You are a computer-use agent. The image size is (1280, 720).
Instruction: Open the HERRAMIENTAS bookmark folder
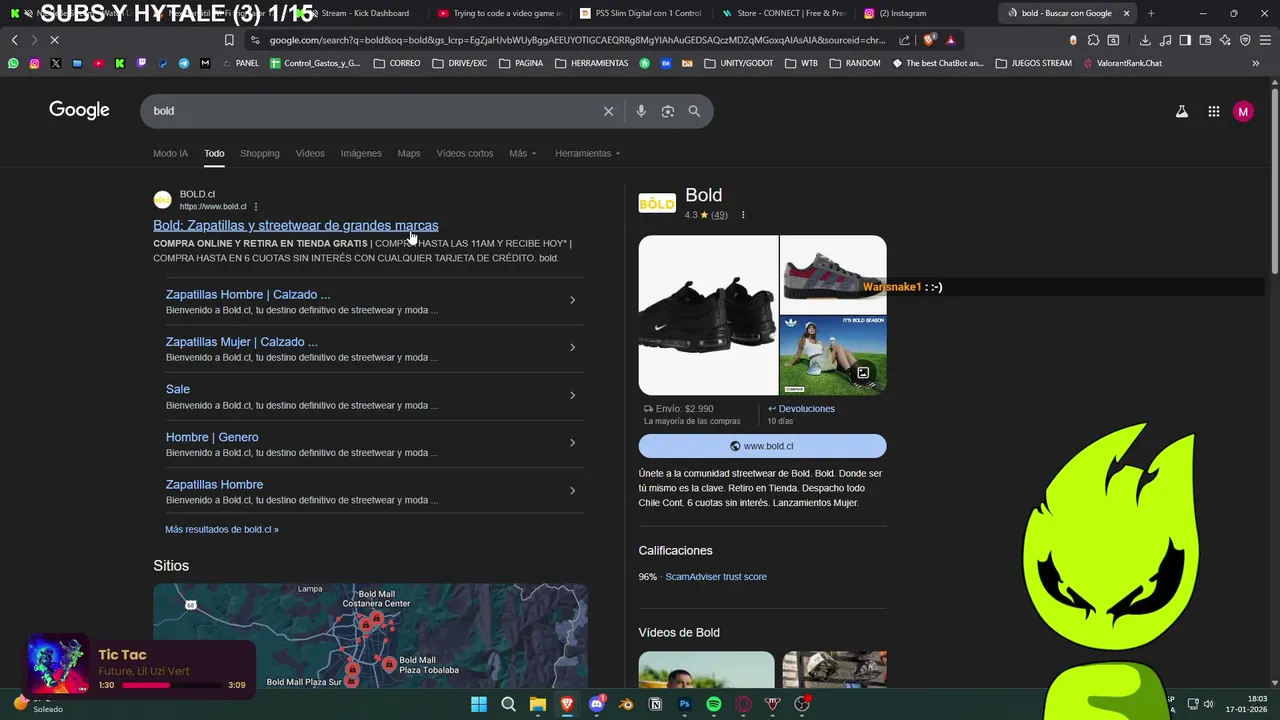point(591,63)
